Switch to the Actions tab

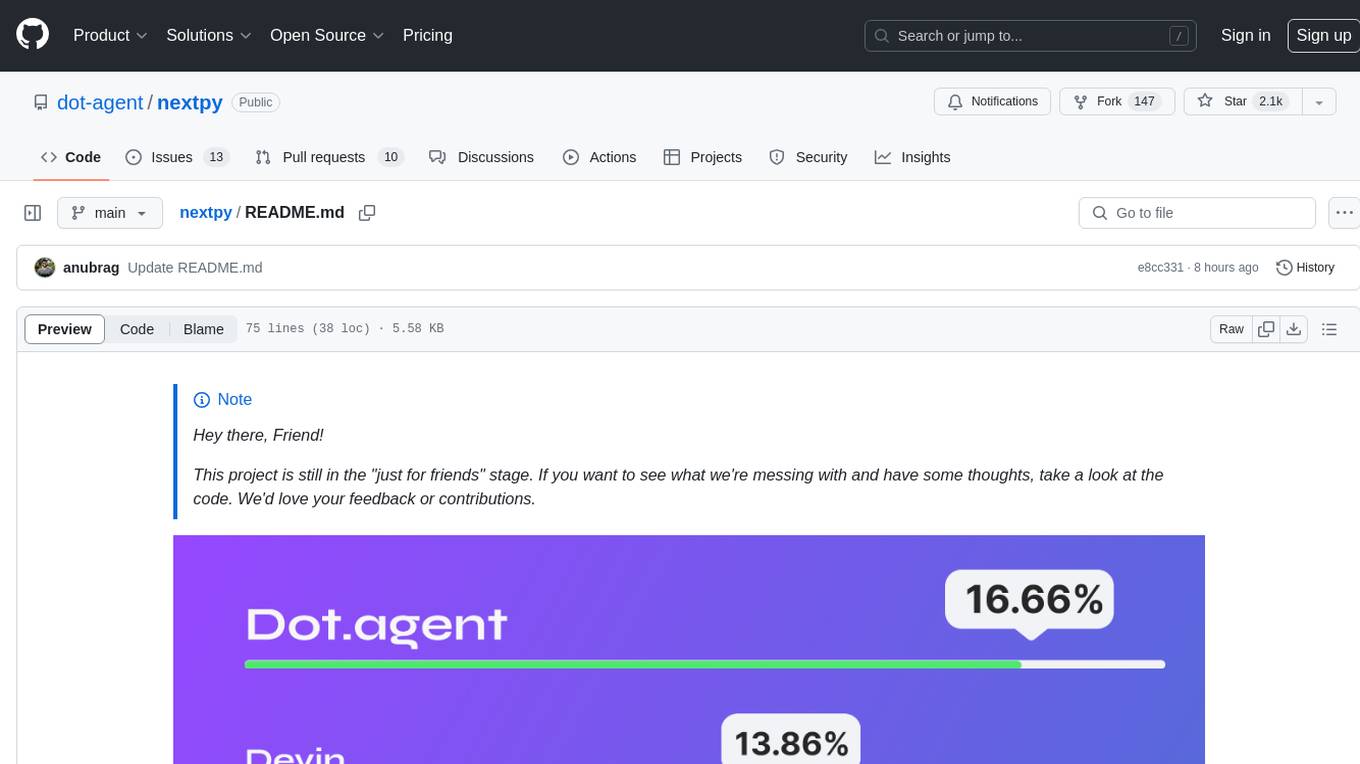(600, 157)
